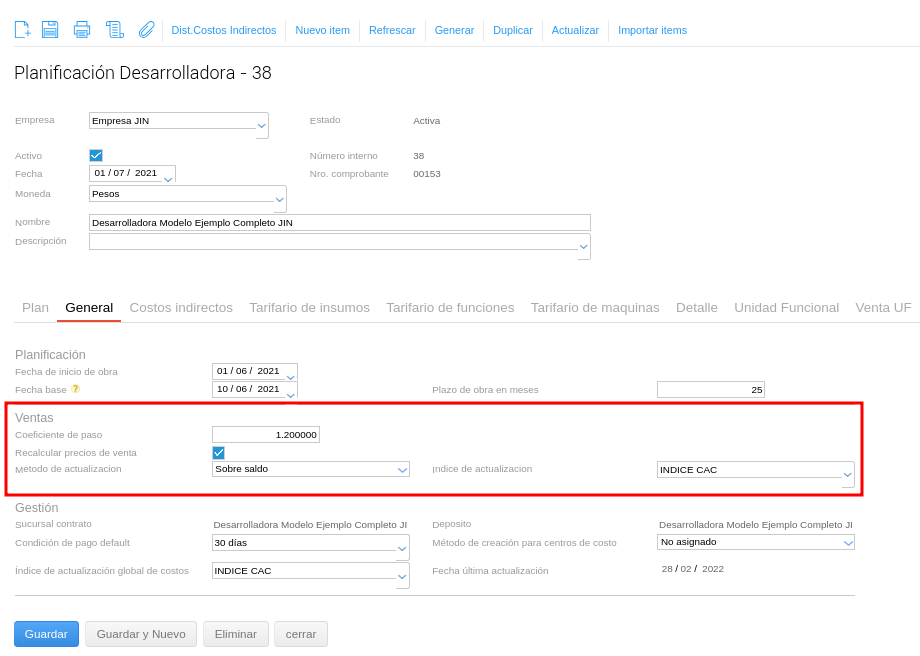
Task: Open the Tarifario de insumos tab
Action: click(x=309, y=308)
